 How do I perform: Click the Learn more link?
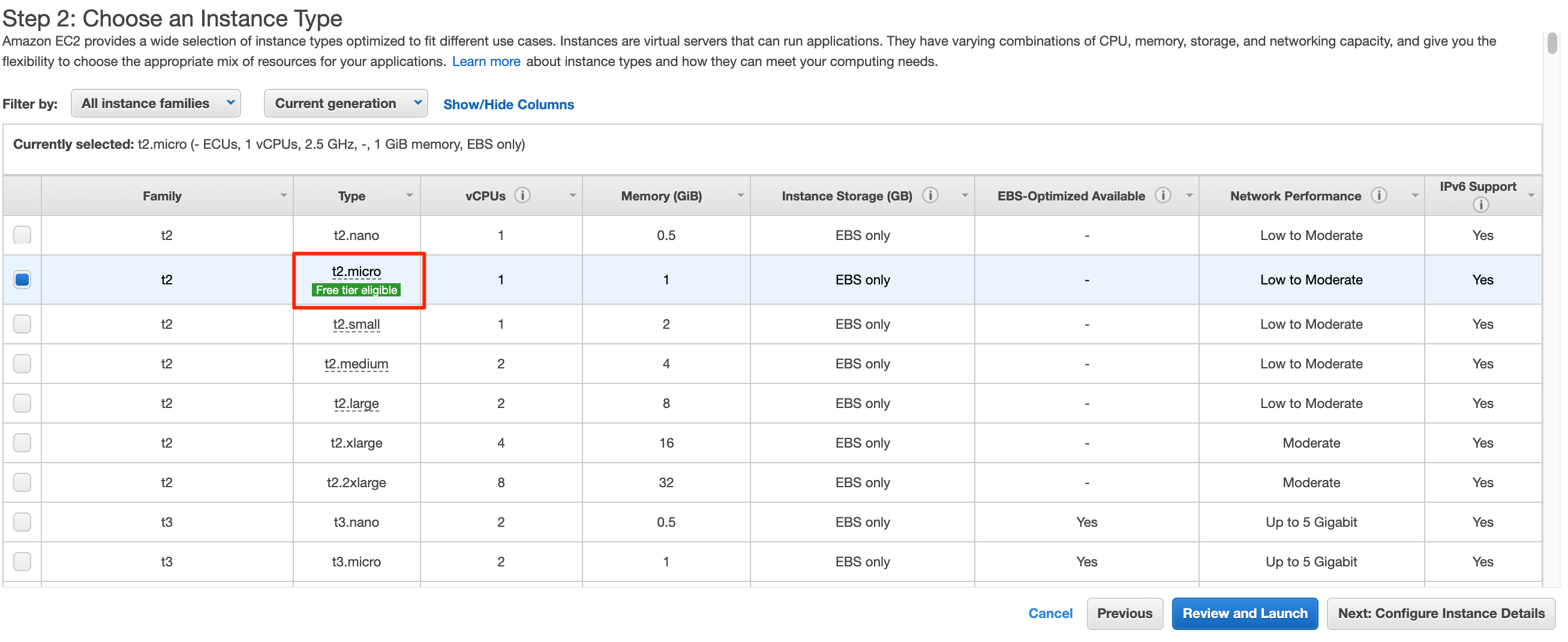coord(486,62)
